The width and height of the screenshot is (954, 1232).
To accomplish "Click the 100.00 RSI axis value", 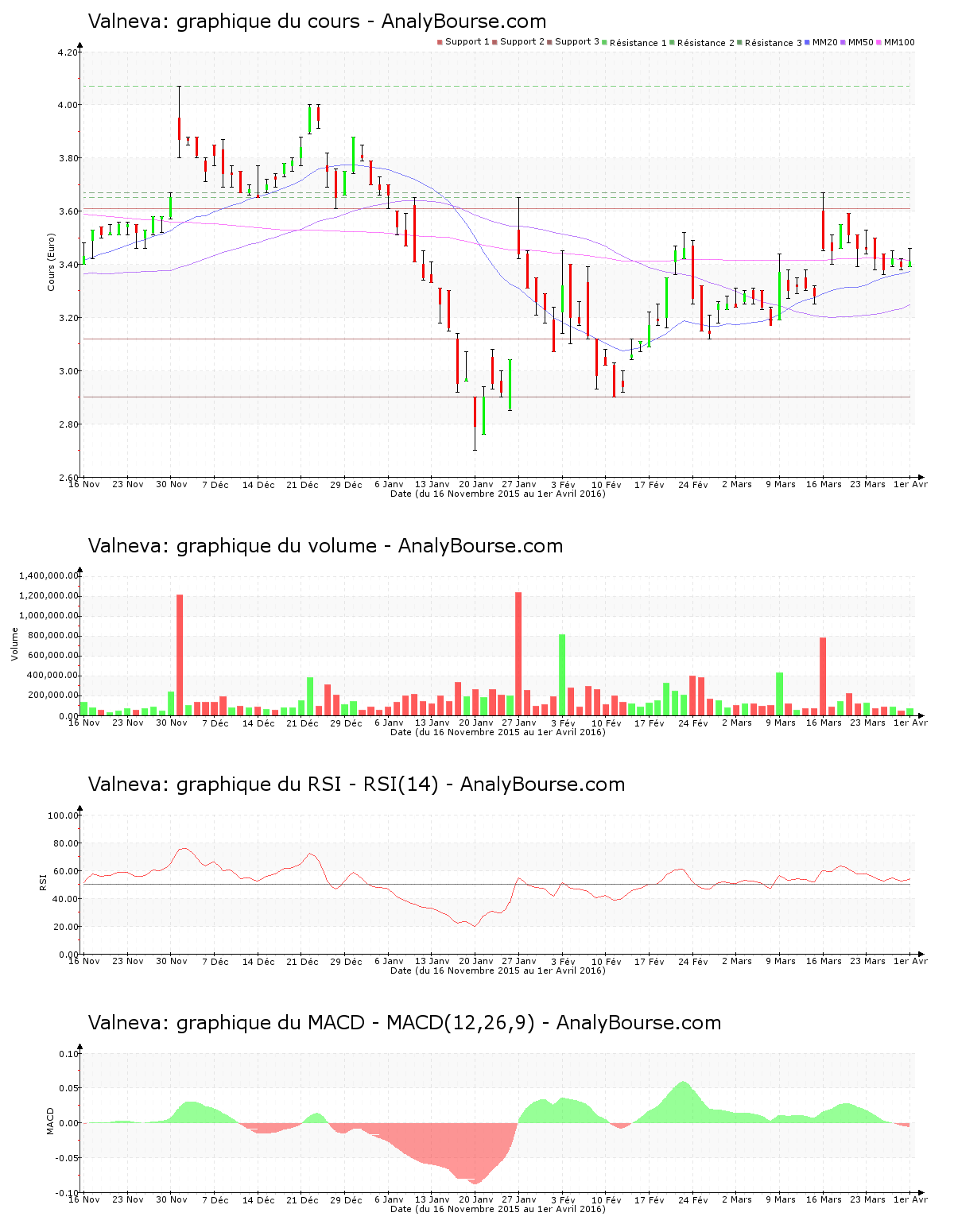I will coord(64,816).
